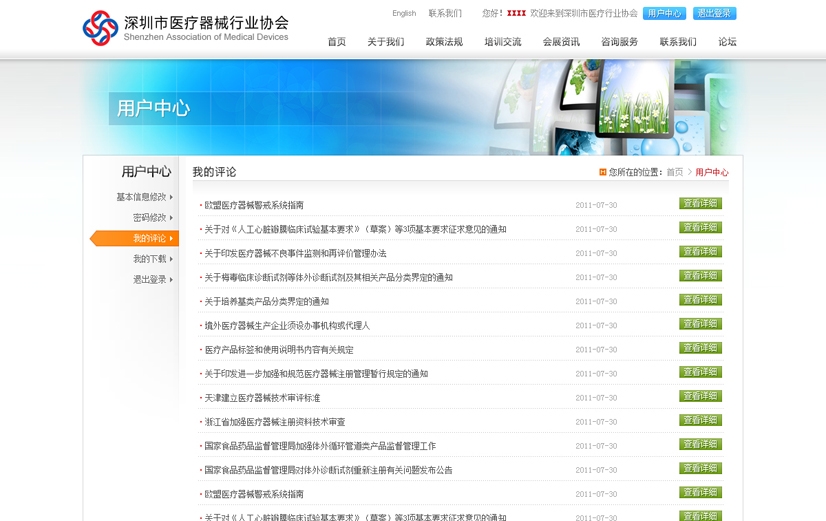Viewport: 826px width, 521px height.
Task: Click 首页 link in the breadcrumb
Action: tap(675, 173)
